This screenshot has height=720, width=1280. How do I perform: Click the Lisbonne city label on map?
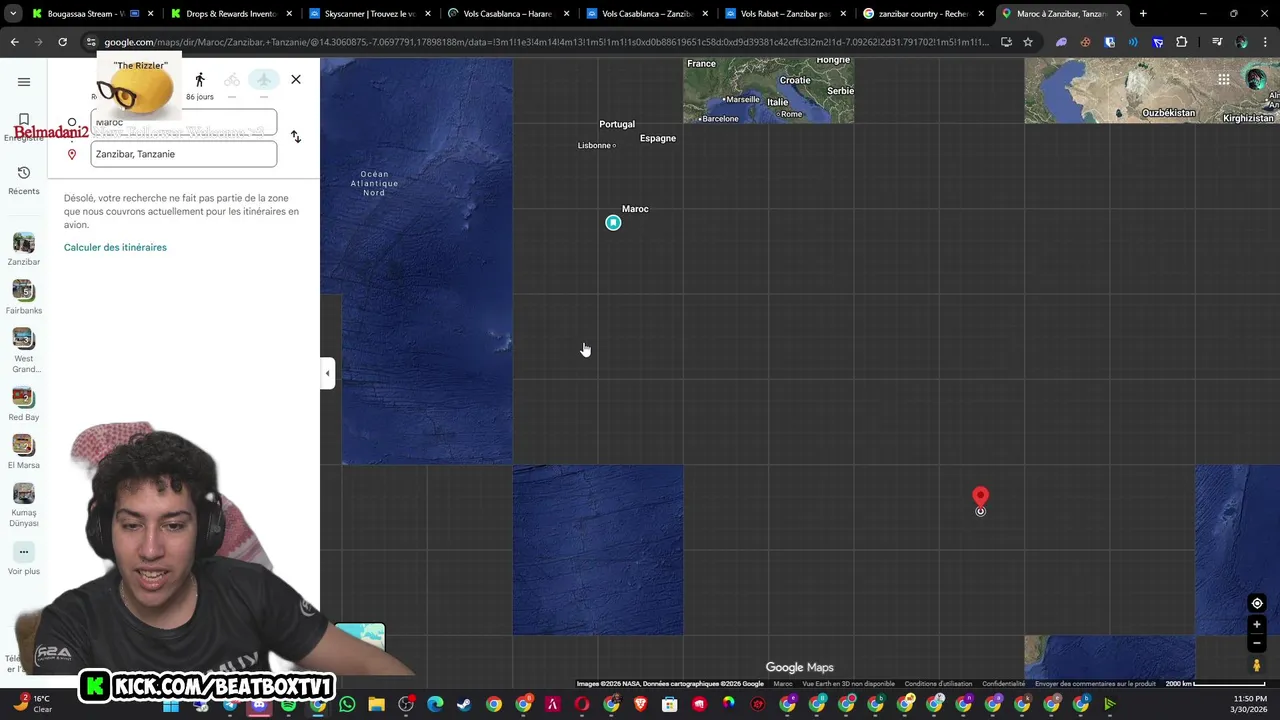(x=594, y=146)
